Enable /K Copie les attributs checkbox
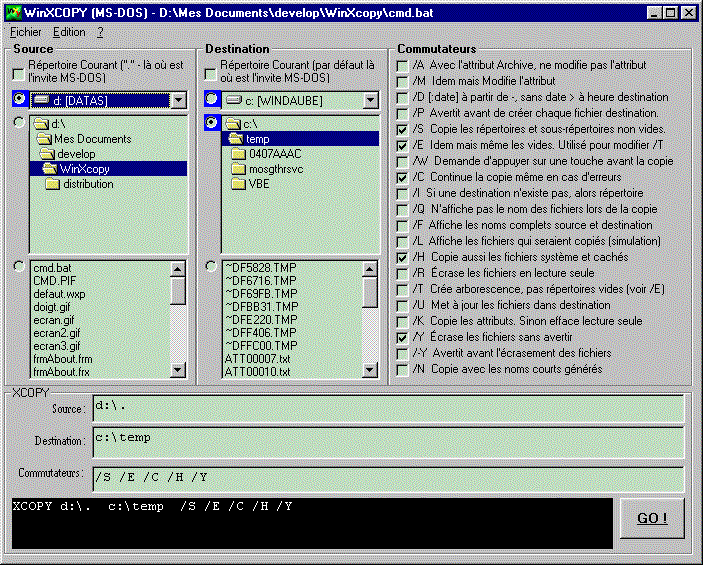This screenshot has height=565, width=703. tap(402, 322)
